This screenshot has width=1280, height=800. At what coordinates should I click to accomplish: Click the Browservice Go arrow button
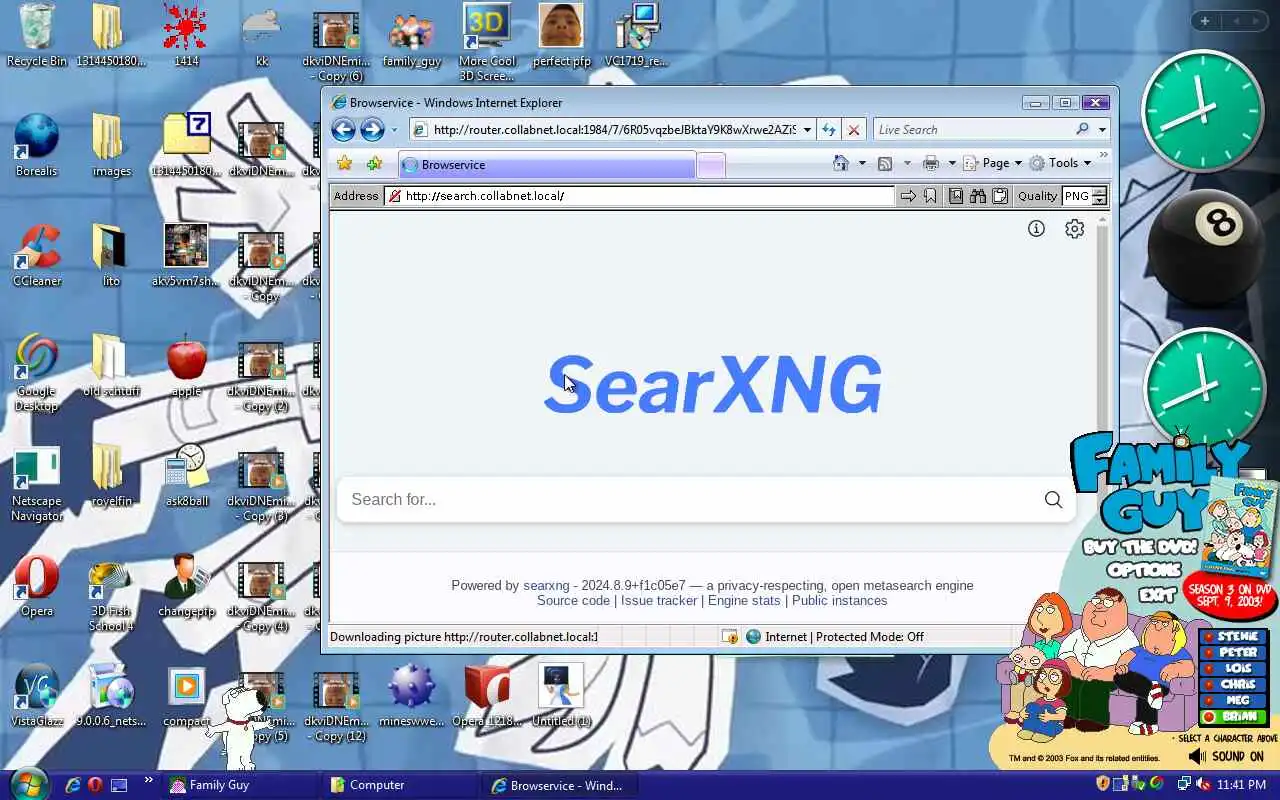point(908,196)
